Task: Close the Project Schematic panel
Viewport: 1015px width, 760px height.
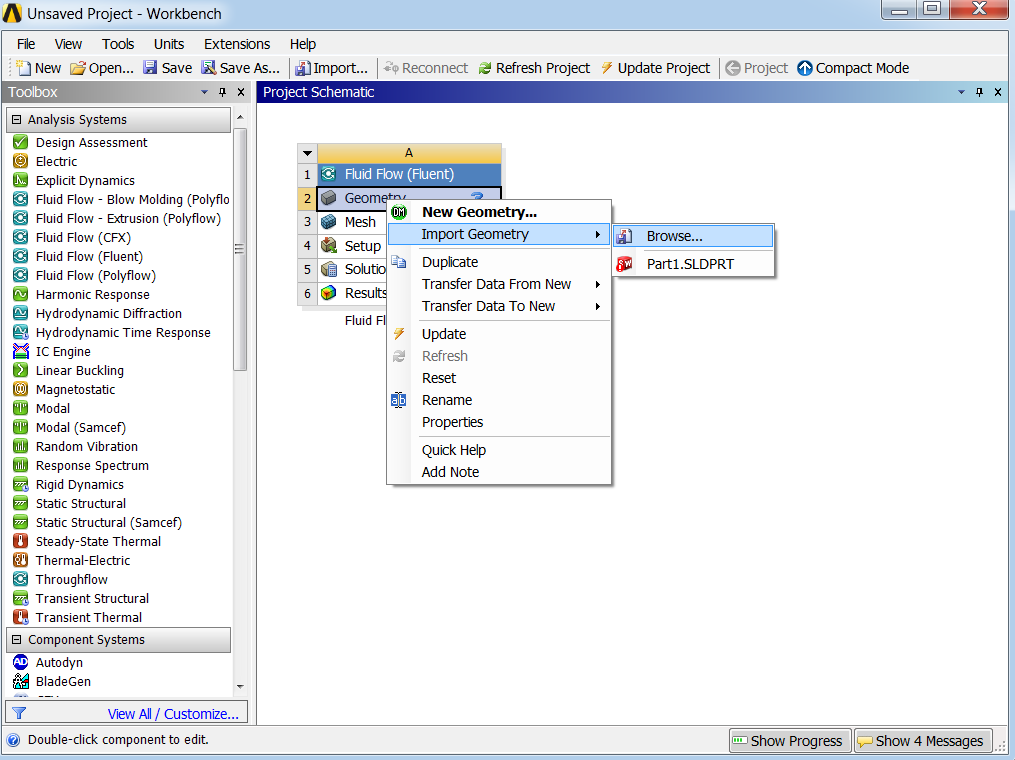Action: pos(998,92)
